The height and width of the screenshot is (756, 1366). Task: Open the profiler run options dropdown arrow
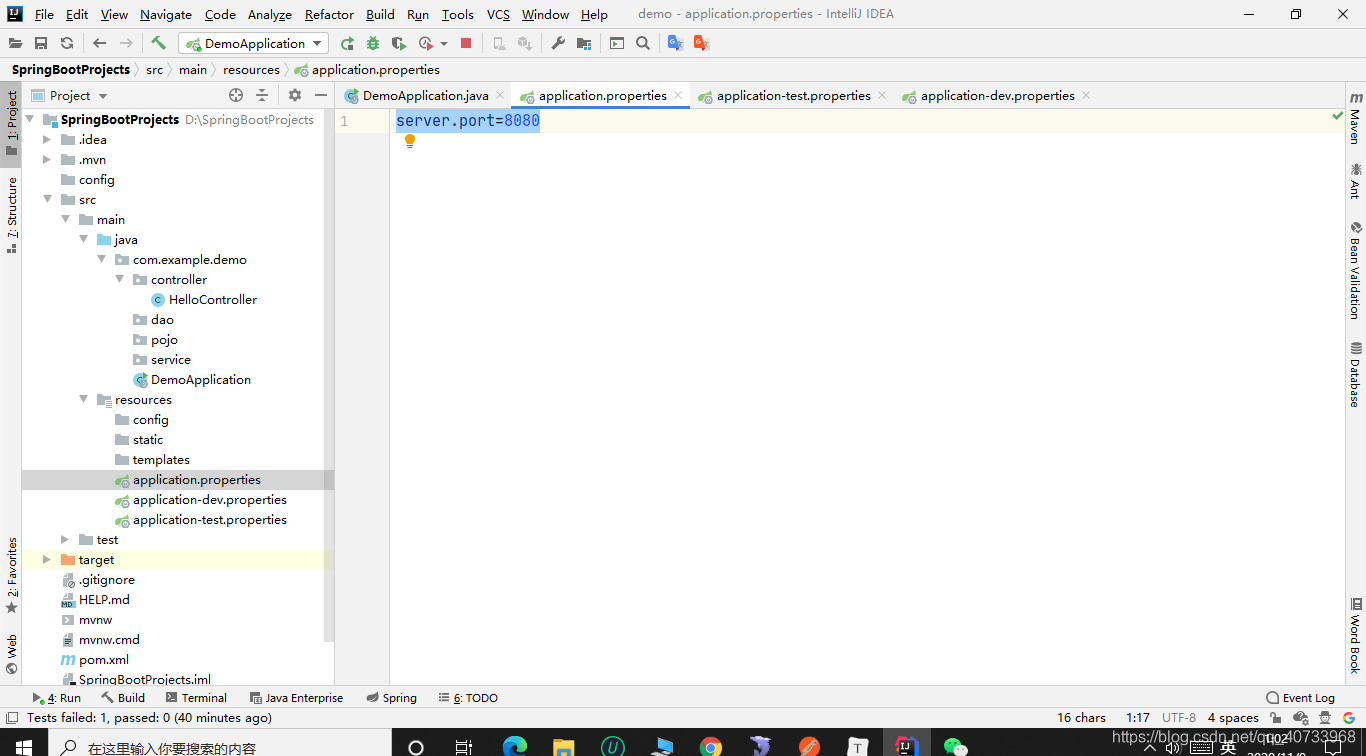point(444,43)
